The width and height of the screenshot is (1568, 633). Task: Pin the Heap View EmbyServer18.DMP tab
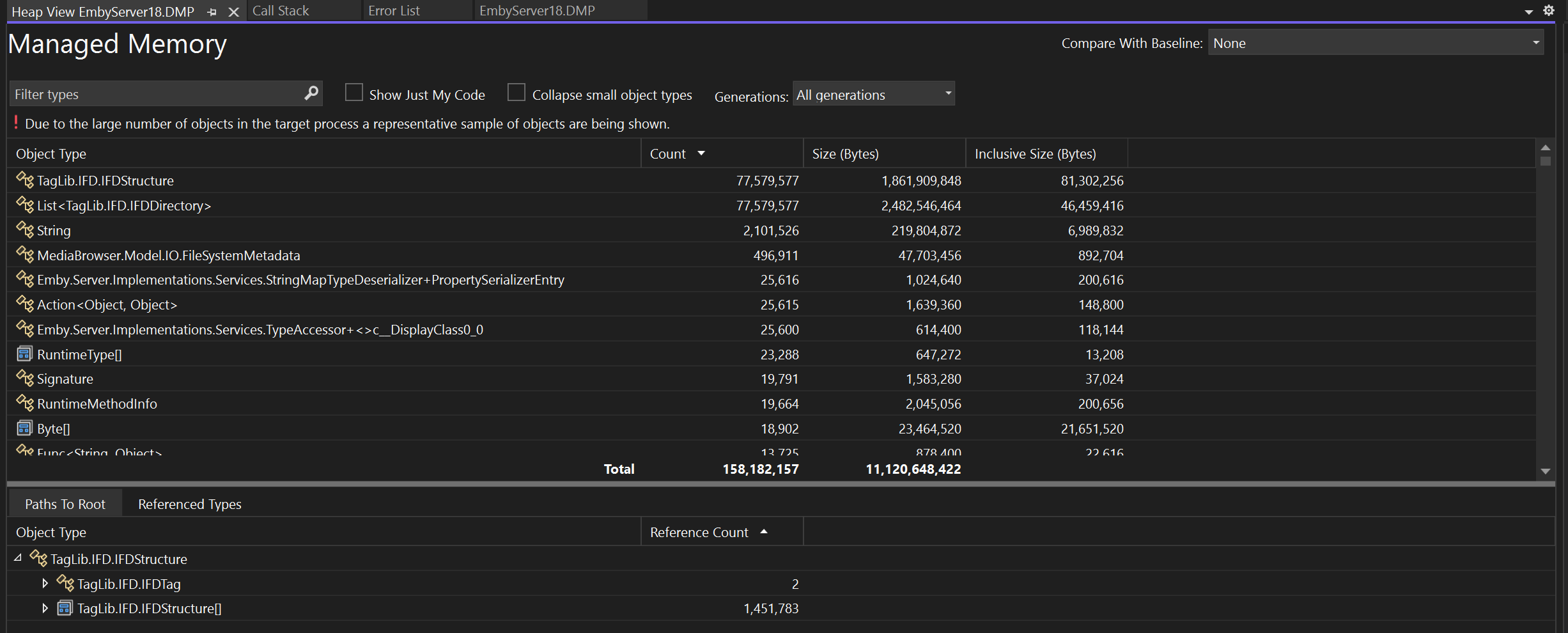pyautogui.click(x=212, y=12)
